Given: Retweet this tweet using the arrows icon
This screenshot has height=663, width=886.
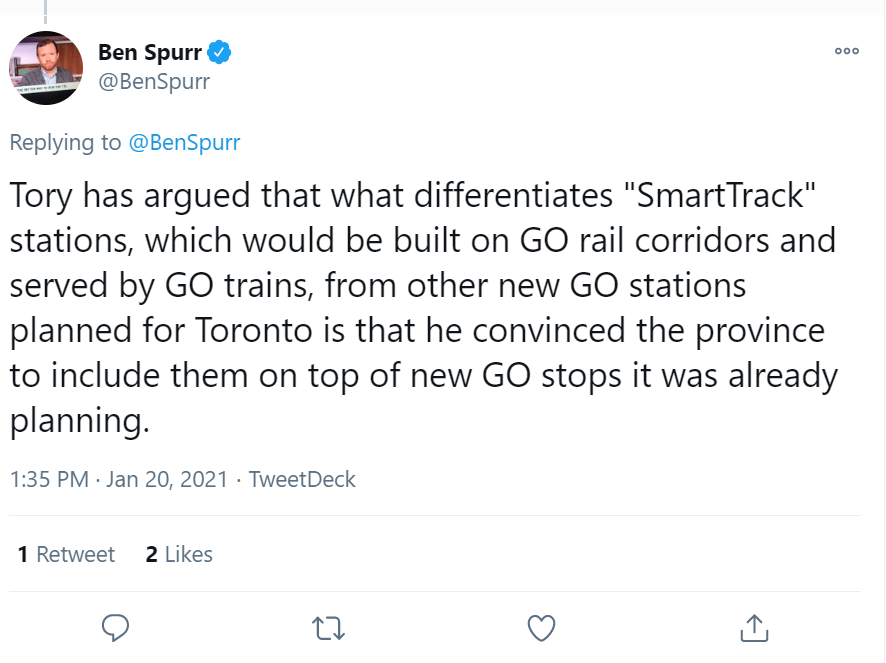Looking at the screenshot, I should [x=327, y=627].
